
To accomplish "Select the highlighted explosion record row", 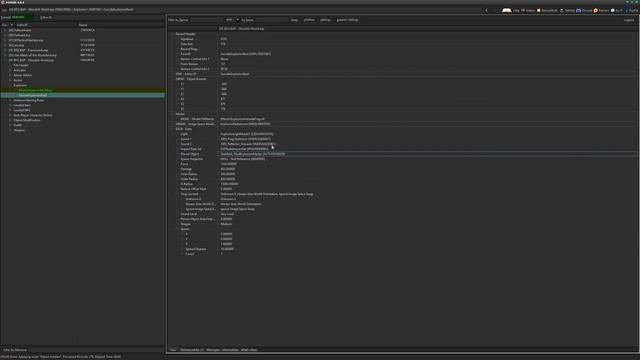I will pos(82,95).
